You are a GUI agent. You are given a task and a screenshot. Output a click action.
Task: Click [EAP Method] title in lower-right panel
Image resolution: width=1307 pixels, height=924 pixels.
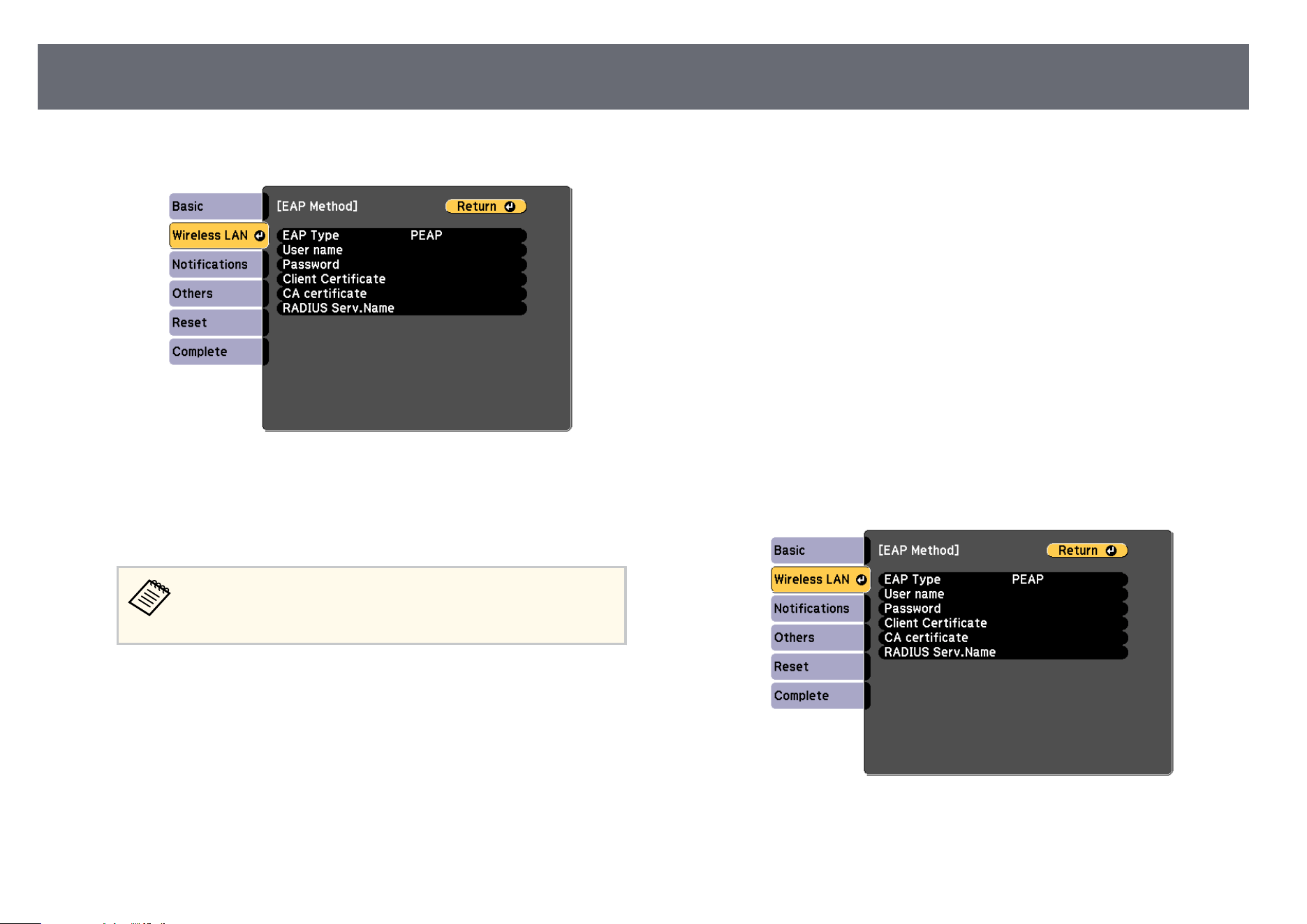tap(919, 551)
